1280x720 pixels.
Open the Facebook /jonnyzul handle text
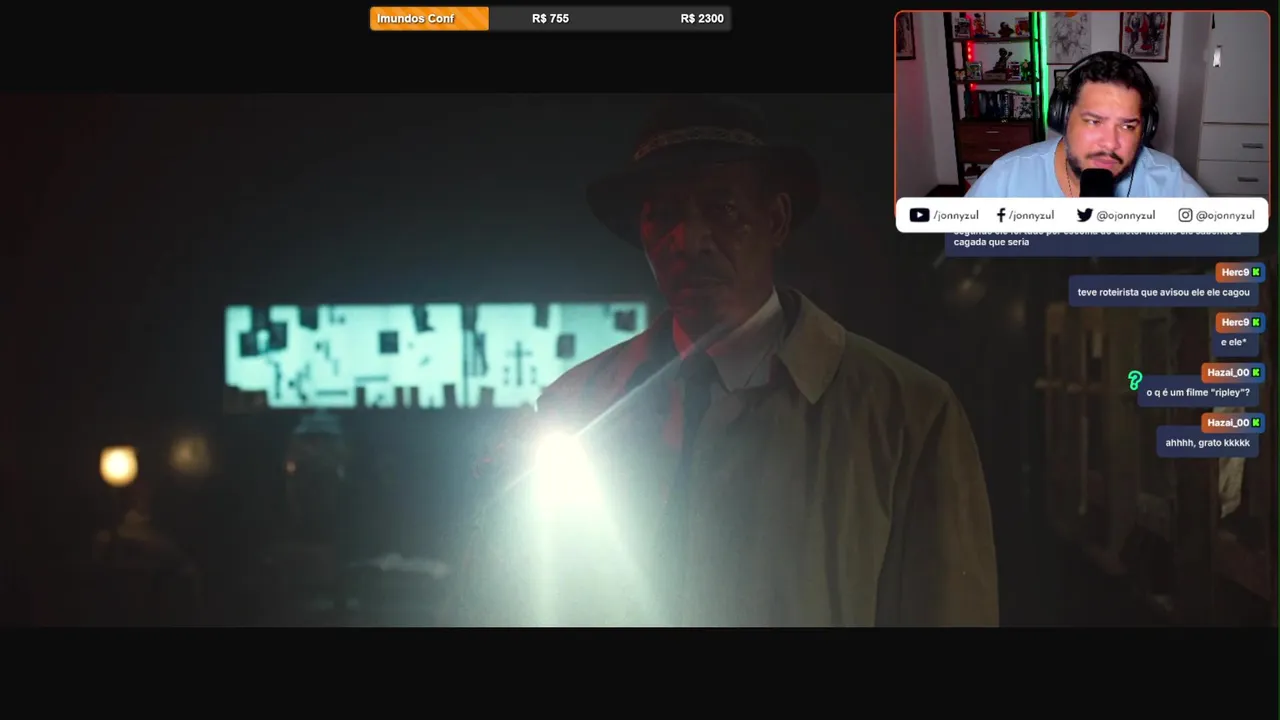click(1031, 215)
